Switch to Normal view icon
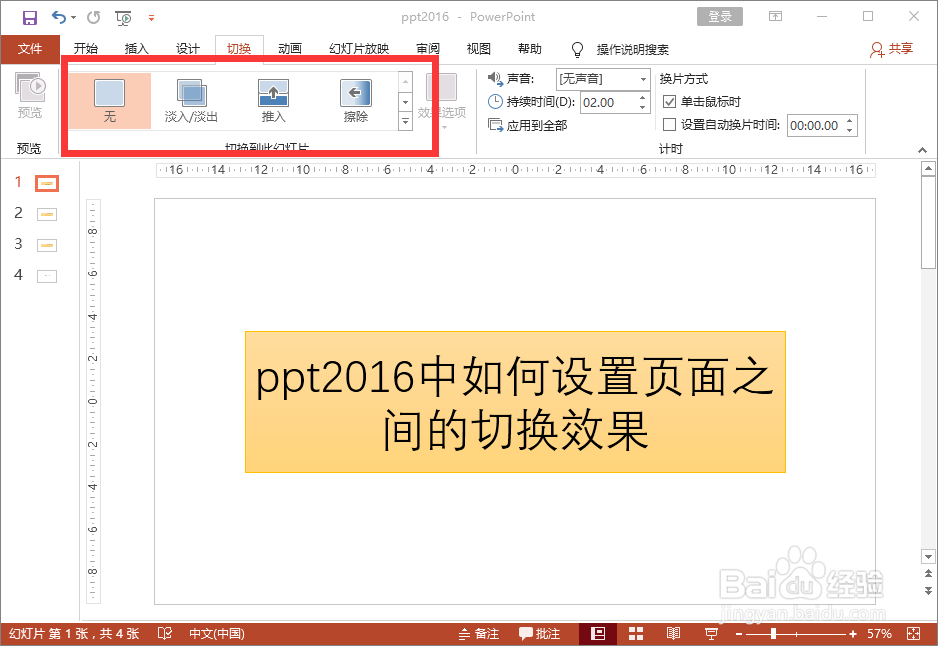This screenshot has width=938, height=646. click(598, 633)
